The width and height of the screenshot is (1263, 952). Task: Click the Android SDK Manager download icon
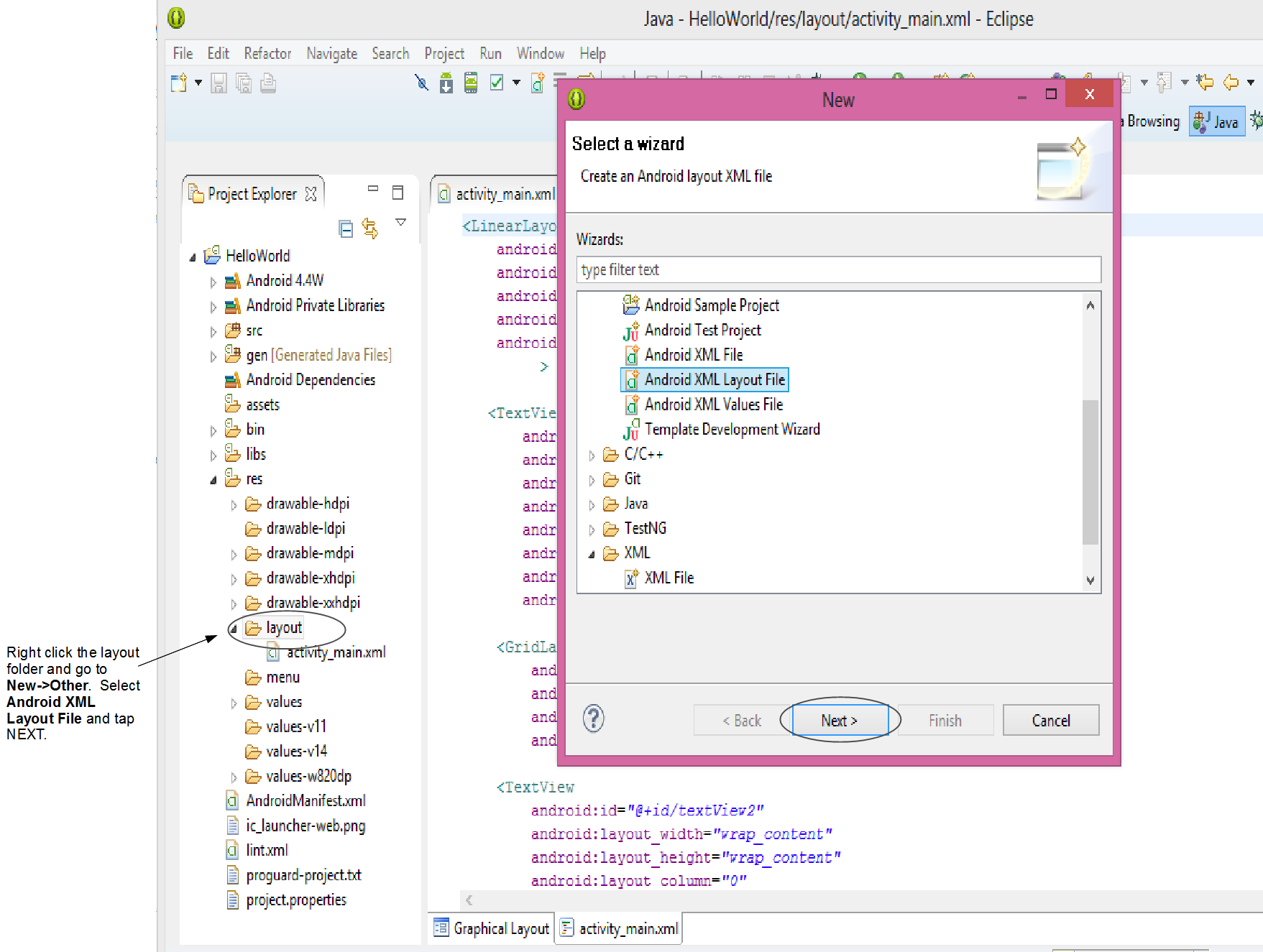(446, 83)
